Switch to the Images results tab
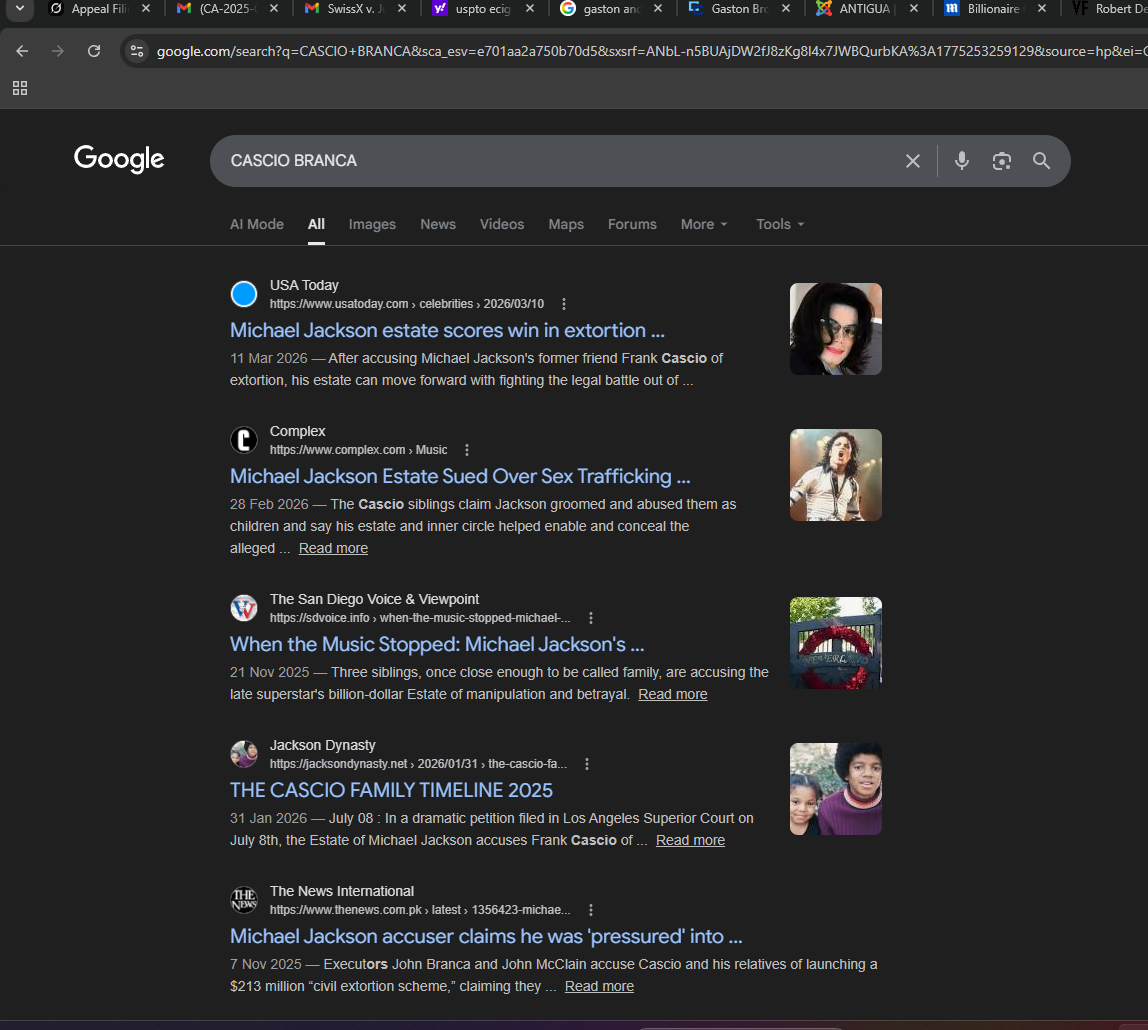1148x1030 pixels. (x=372, y=224)
